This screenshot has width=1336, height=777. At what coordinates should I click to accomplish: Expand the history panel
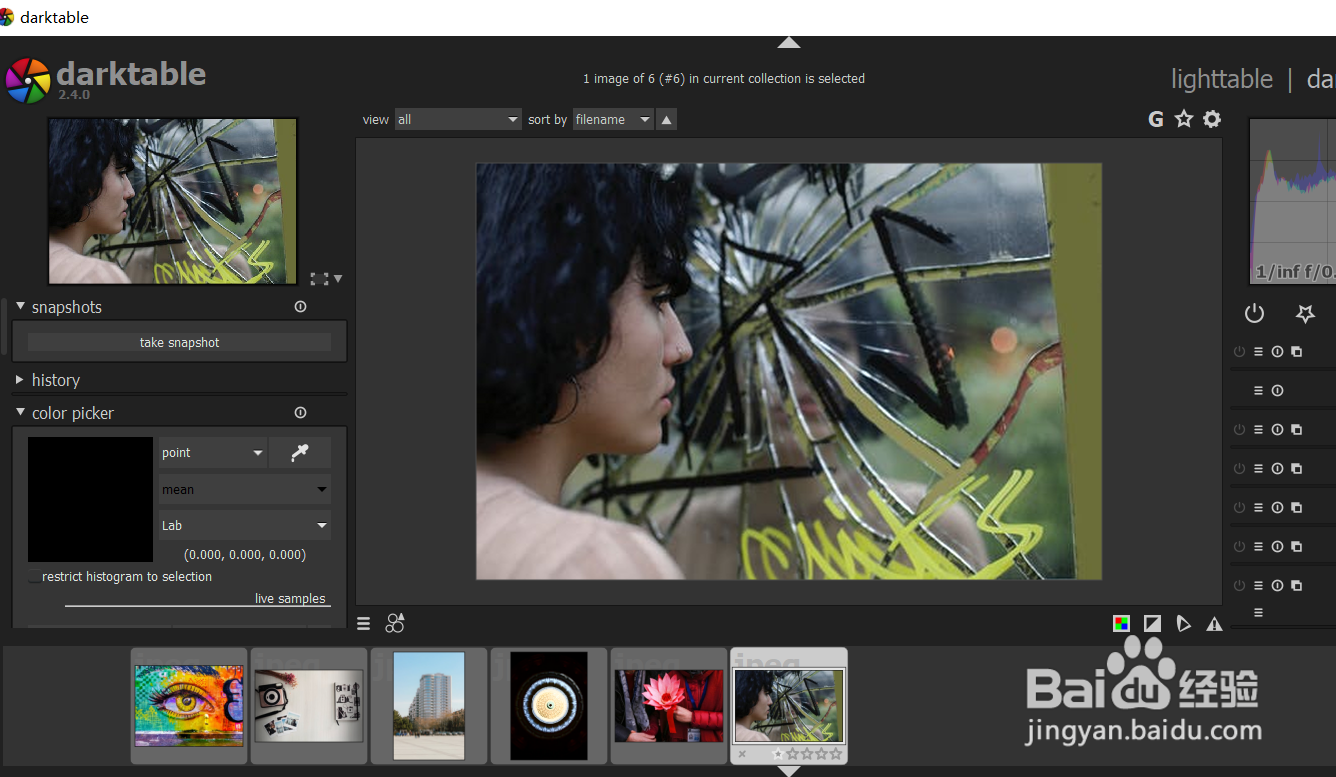click(20, 380)
